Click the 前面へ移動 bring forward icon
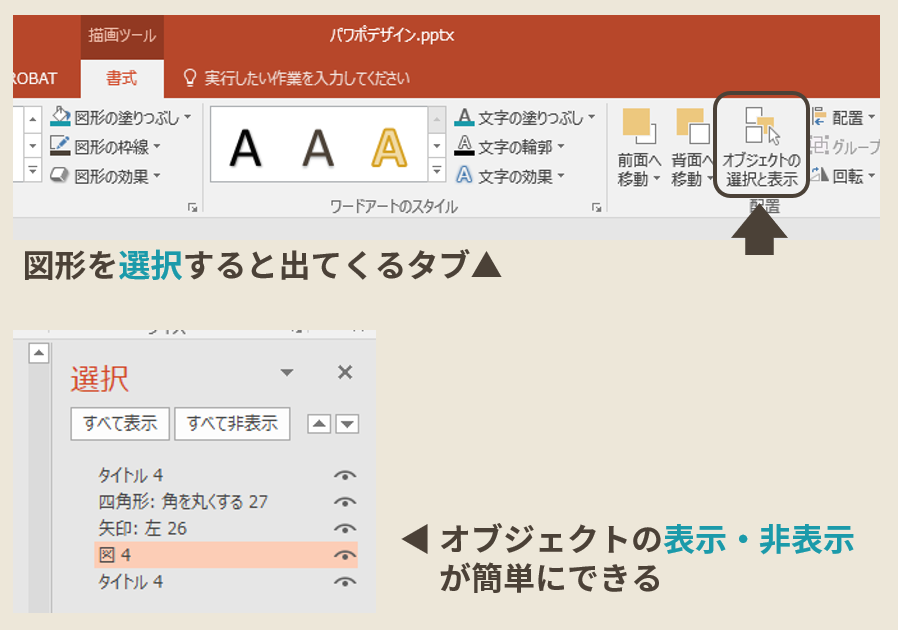 pyautogui.click(x=639, y=126)
